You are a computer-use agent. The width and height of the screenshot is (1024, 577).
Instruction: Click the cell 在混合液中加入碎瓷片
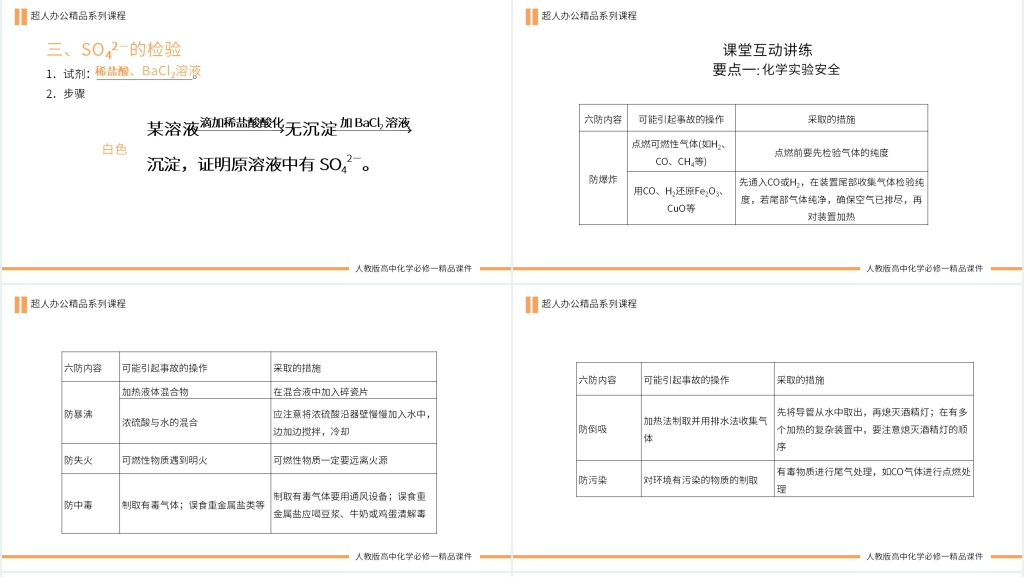321,392
